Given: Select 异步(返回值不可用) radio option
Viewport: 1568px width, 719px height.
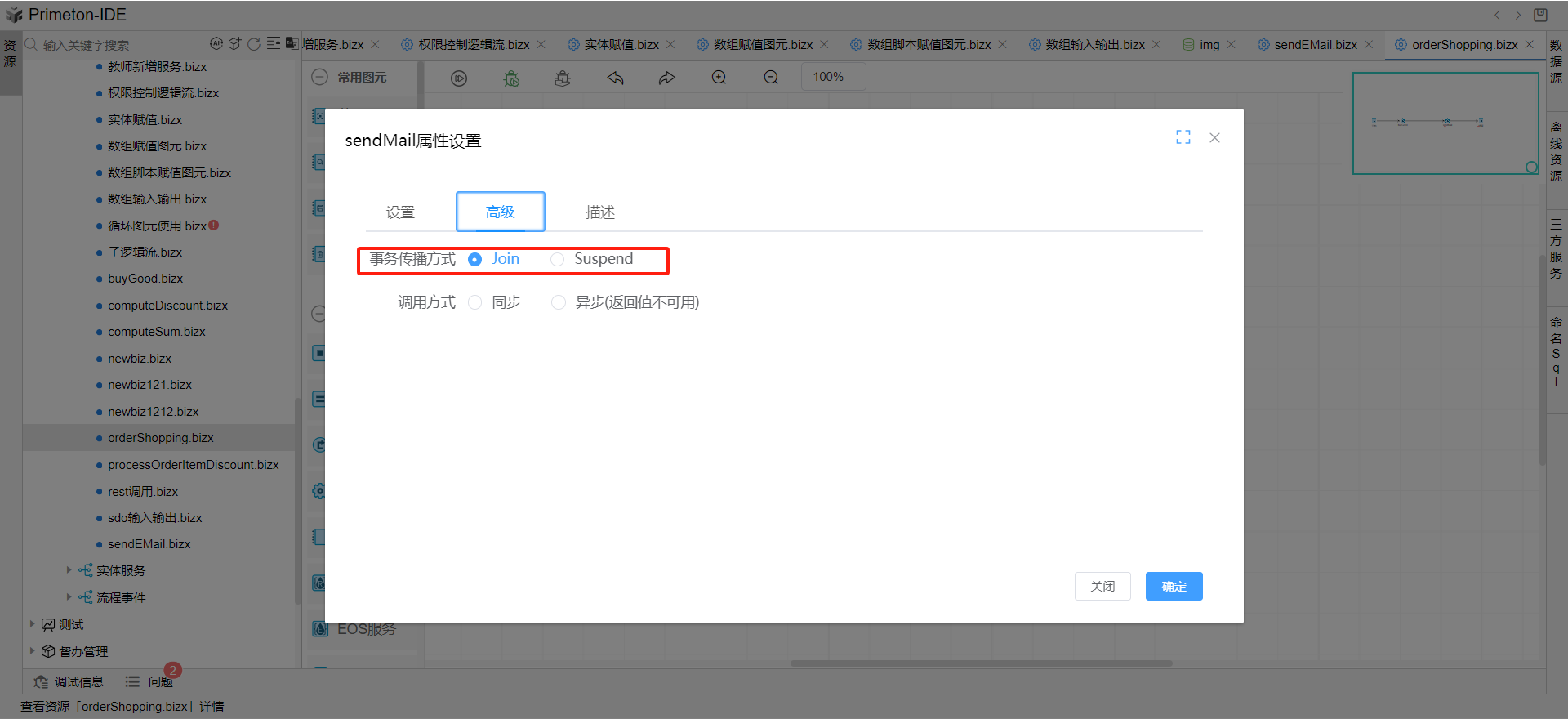Looking at the screenshot, I should pos(559,303).
